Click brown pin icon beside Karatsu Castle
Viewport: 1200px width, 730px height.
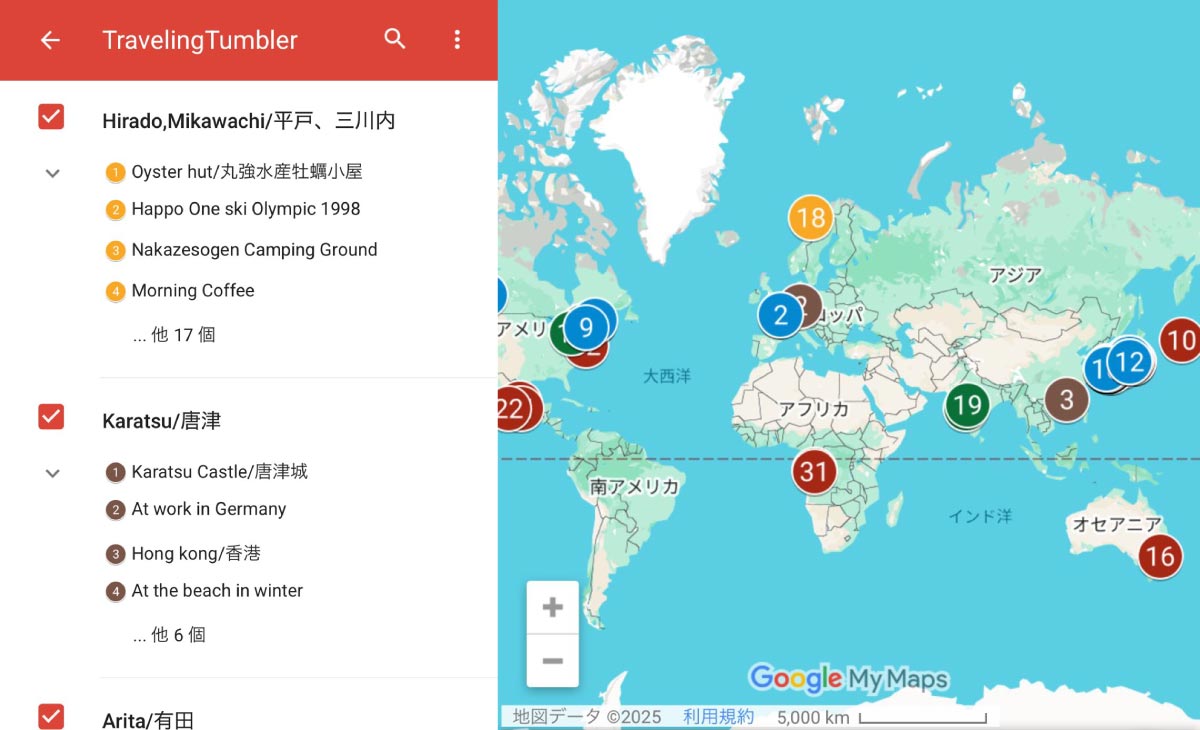pos(115,473)
